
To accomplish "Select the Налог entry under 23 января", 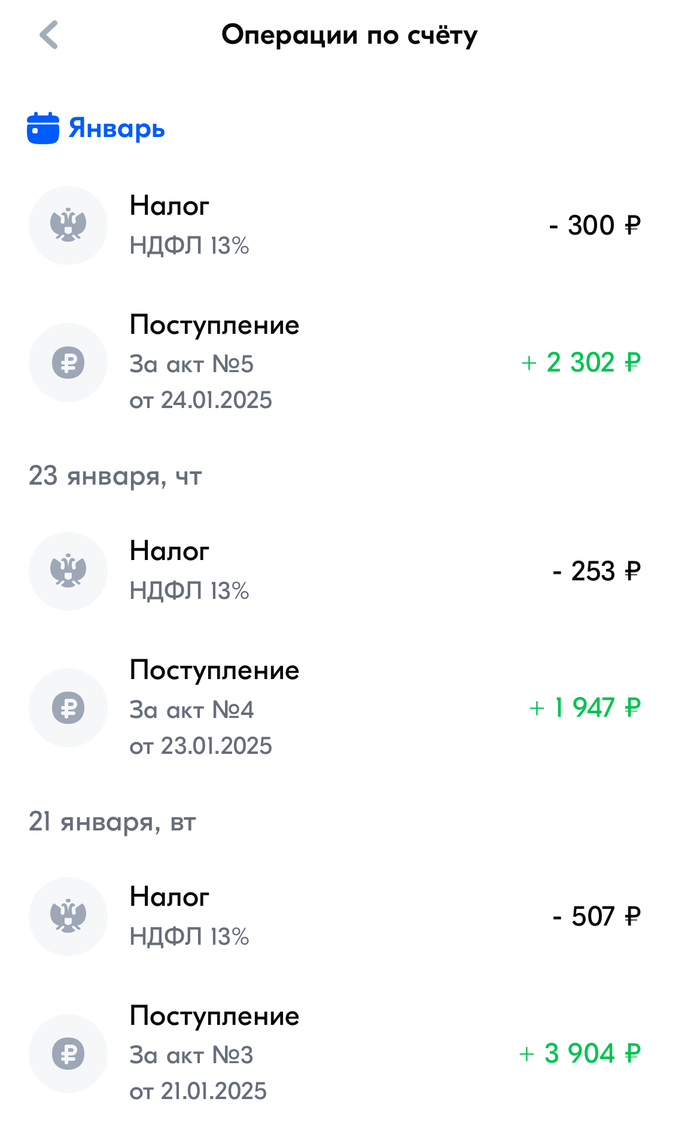I will coord(170,551).
